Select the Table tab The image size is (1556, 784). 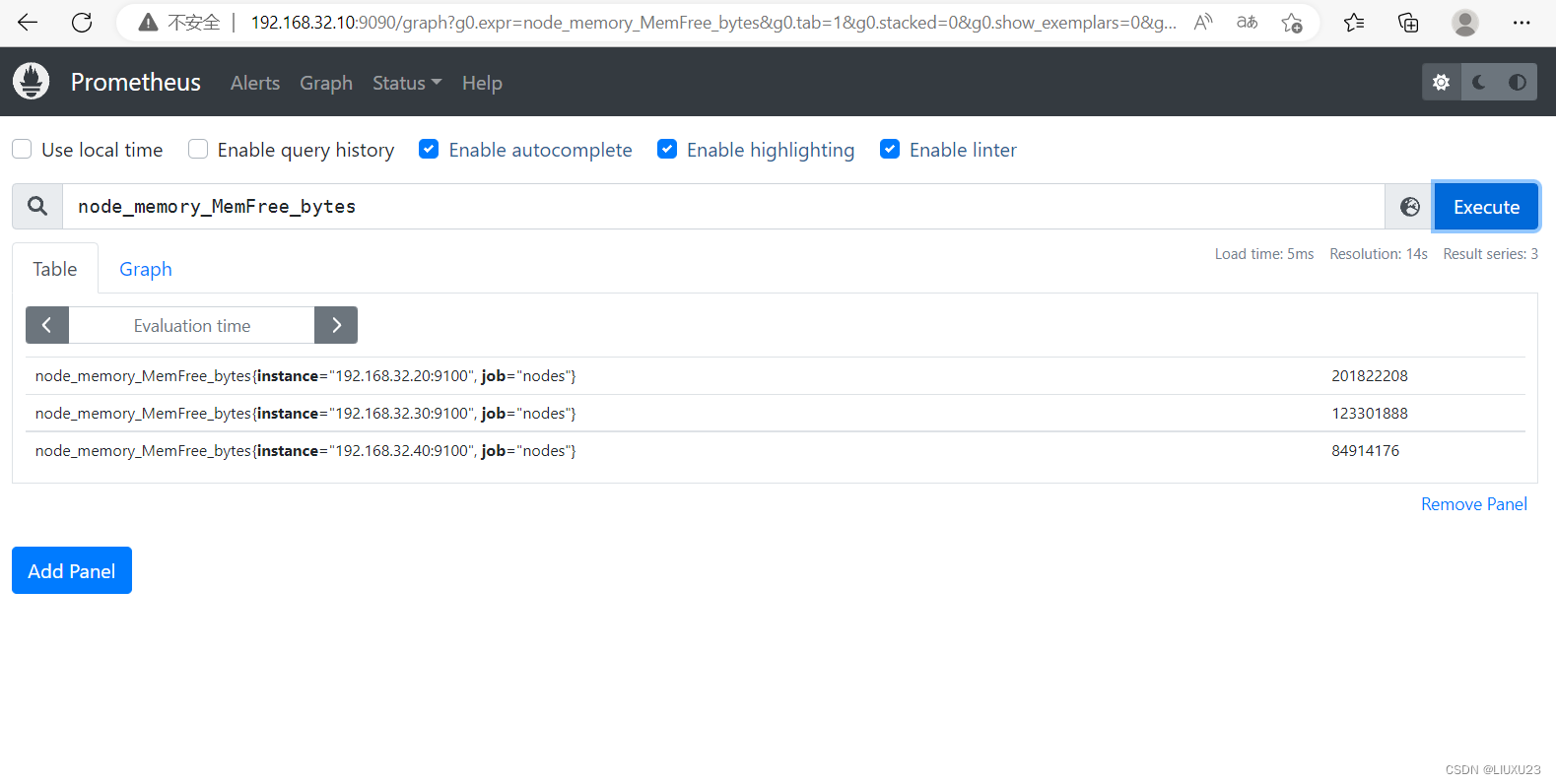point(55,269)
